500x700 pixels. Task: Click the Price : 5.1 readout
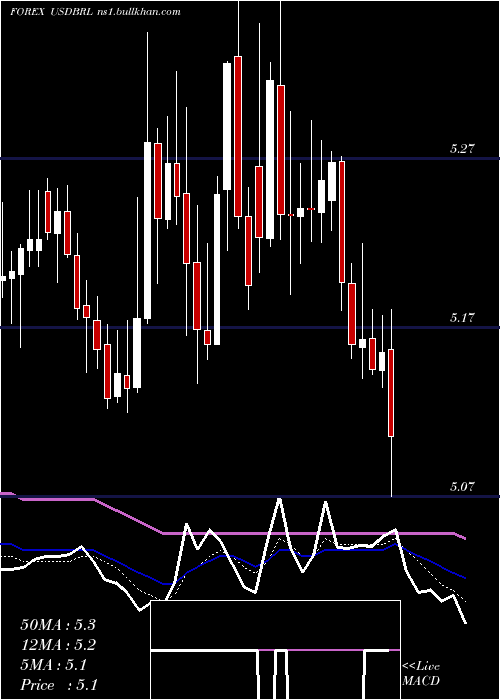point(59,685)
